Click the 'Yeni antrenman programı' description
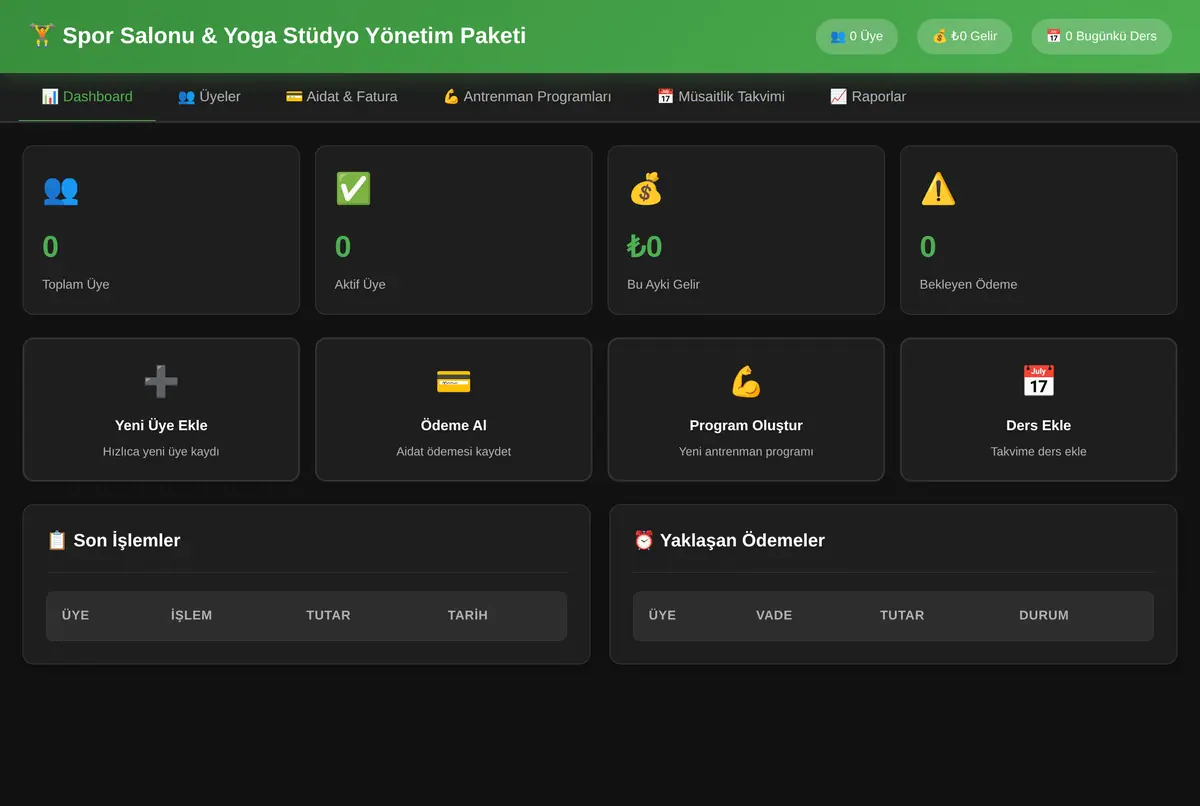The image size is (1200, 806). click(x=746, y=451)
